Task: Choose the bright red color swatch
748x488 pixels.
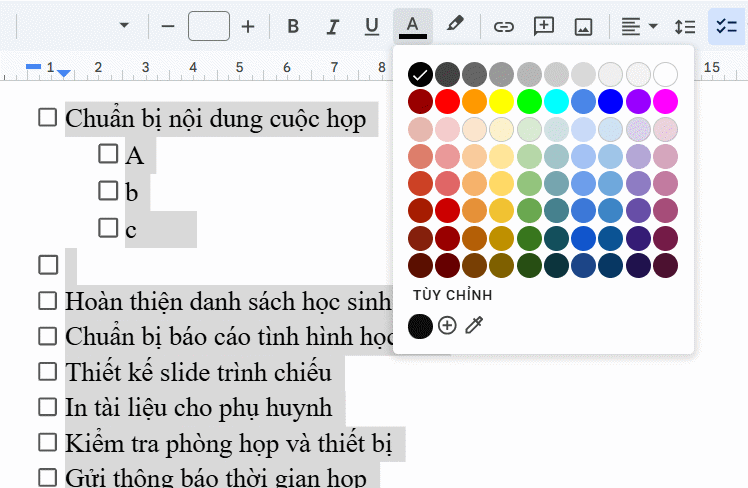Action: 447,102
